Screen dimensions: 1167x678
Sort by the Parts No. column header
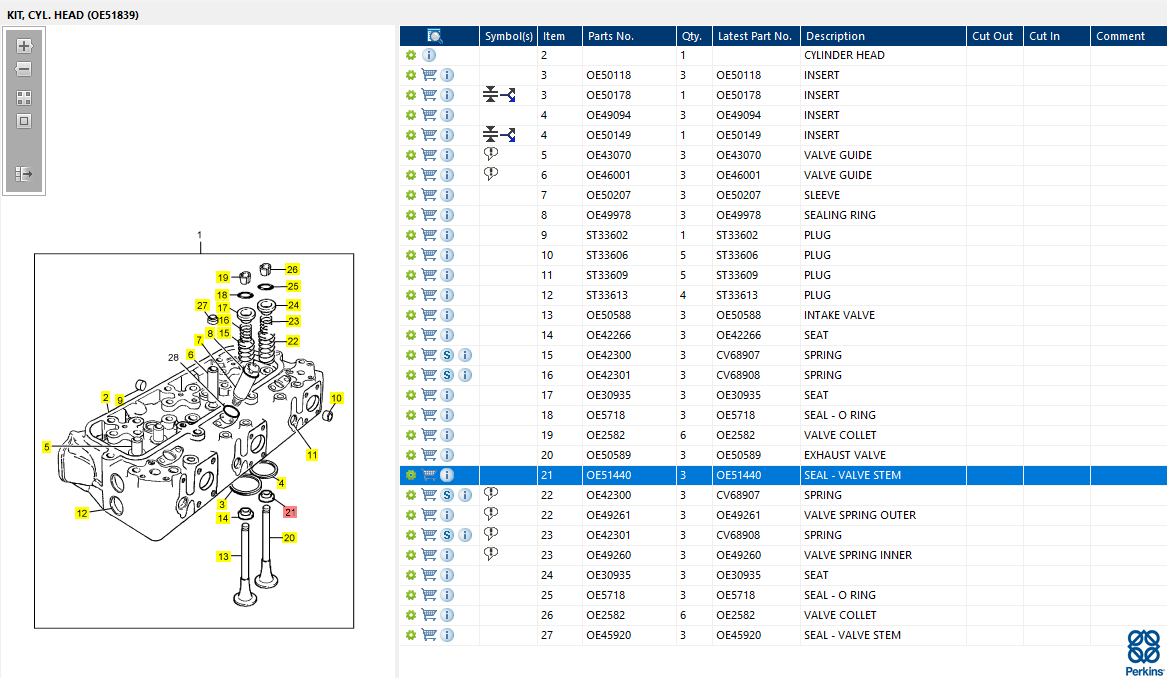coord(629,36)
